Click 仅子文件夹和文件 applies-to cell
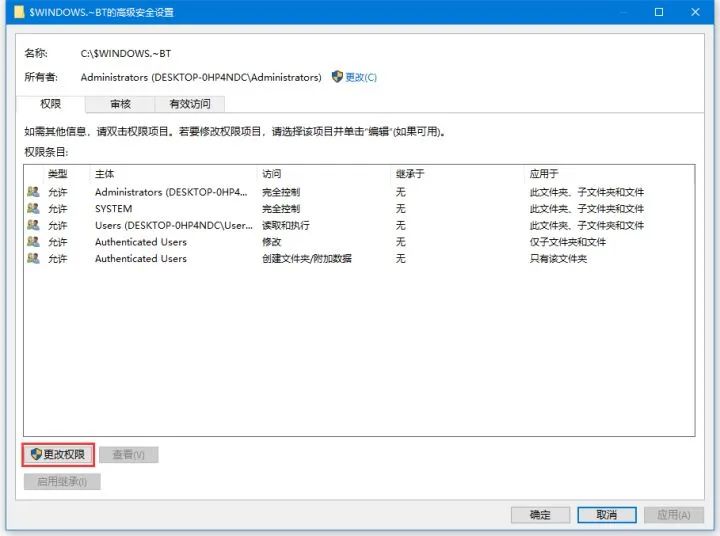The height and width of the screenshot is (536, 720). pyautogui.click(x=568, y=242)
